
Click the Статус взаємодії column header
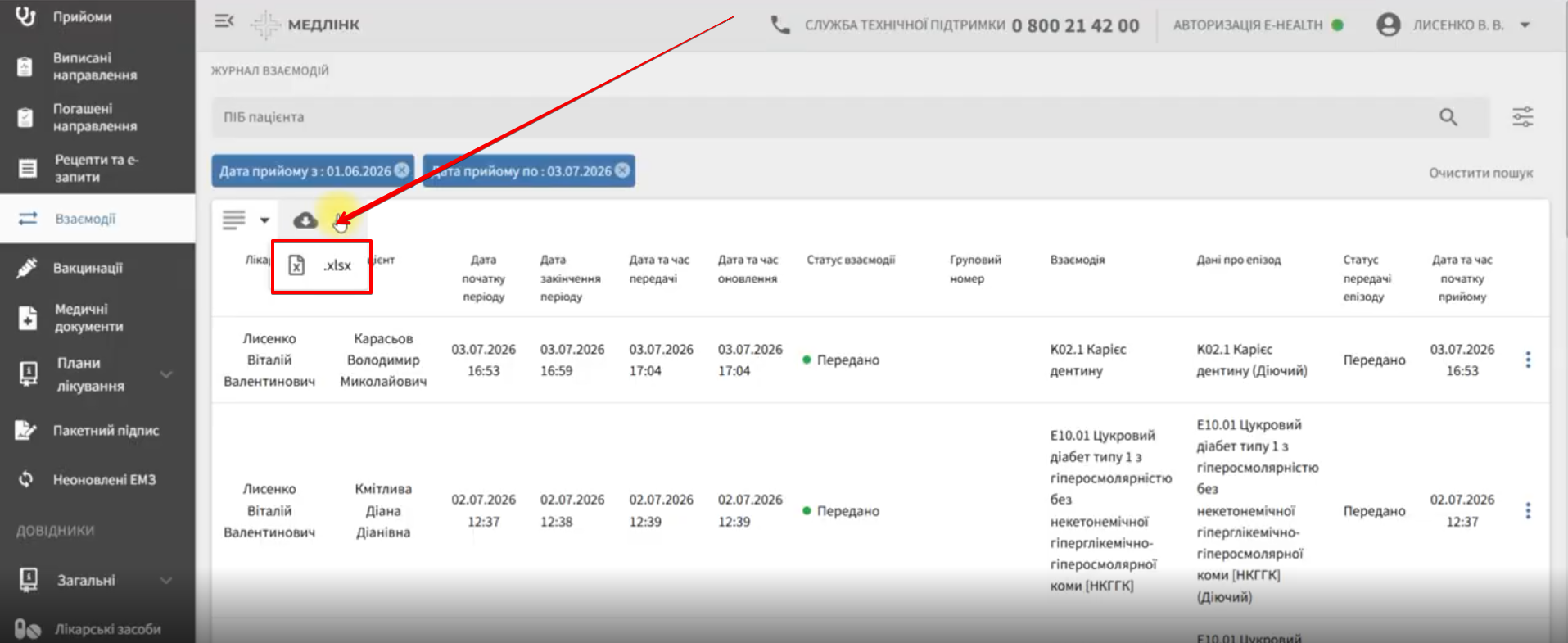coord(851,260)
